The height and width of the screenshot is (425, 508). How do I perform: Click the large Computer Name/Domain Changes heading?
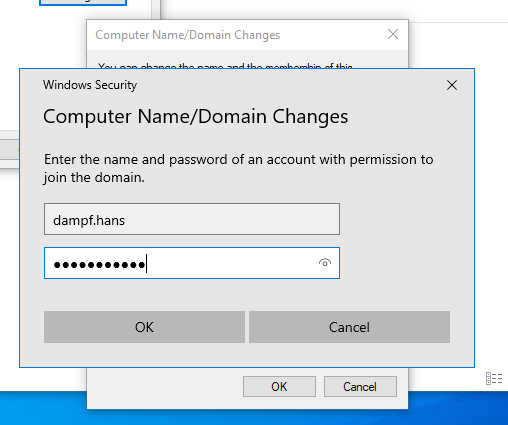click(x=196, y=117)
